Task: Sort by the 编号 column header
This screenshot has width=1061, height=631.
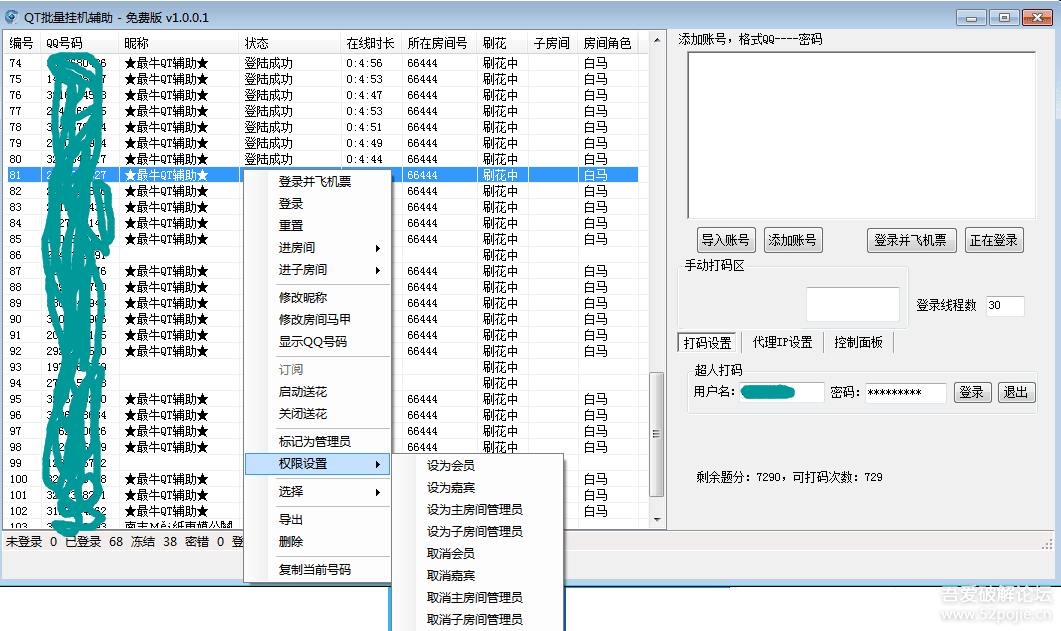Action: (22, 43)
